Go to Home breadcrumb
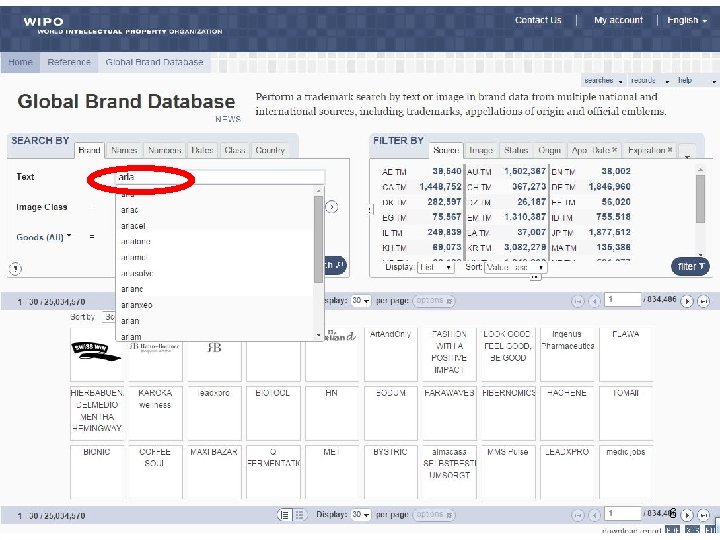This screenshot has height=540, width=720. (20, 62)
